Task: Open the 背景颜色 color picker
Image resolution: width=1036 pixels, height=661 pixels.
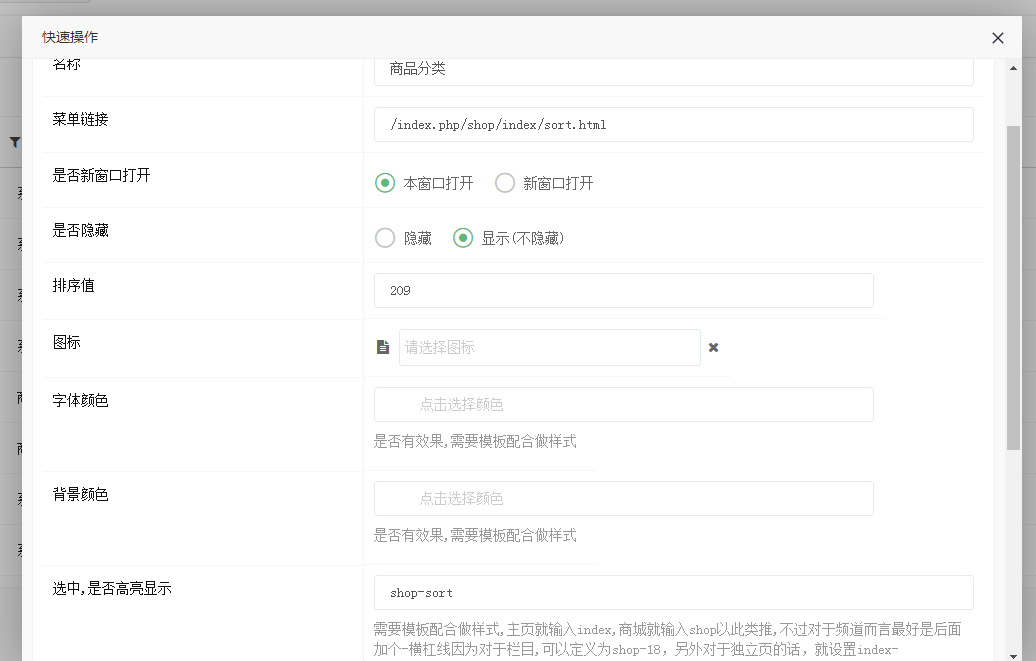Action: [x=623, y=499]
